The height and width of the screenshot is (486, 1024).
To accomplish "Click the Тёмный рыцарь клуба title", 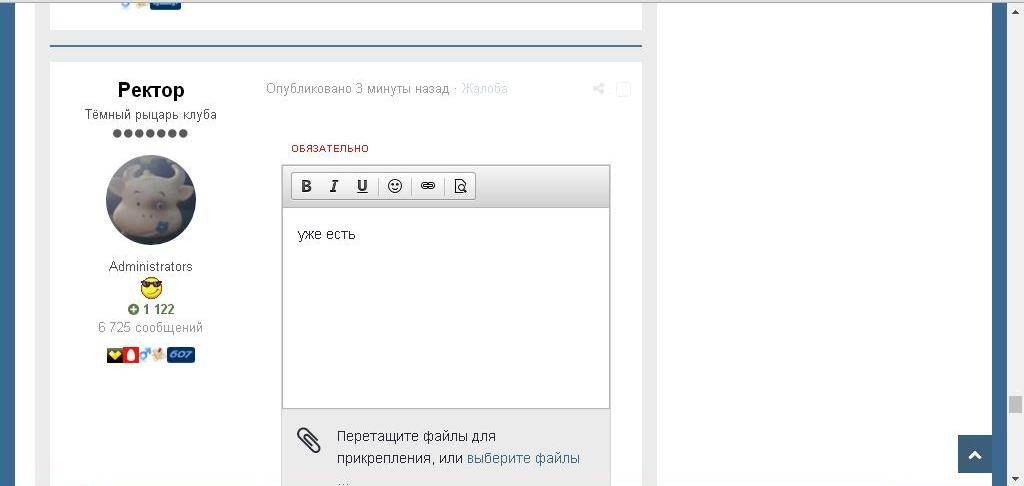I will (x=151, y=114).
